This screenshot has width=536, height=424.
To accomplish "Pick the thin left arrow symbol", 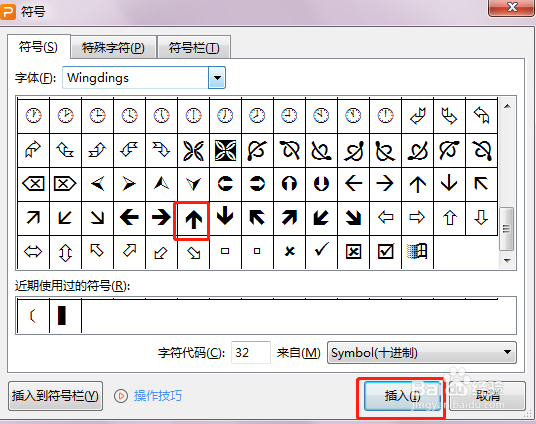I will pos(353,184).
